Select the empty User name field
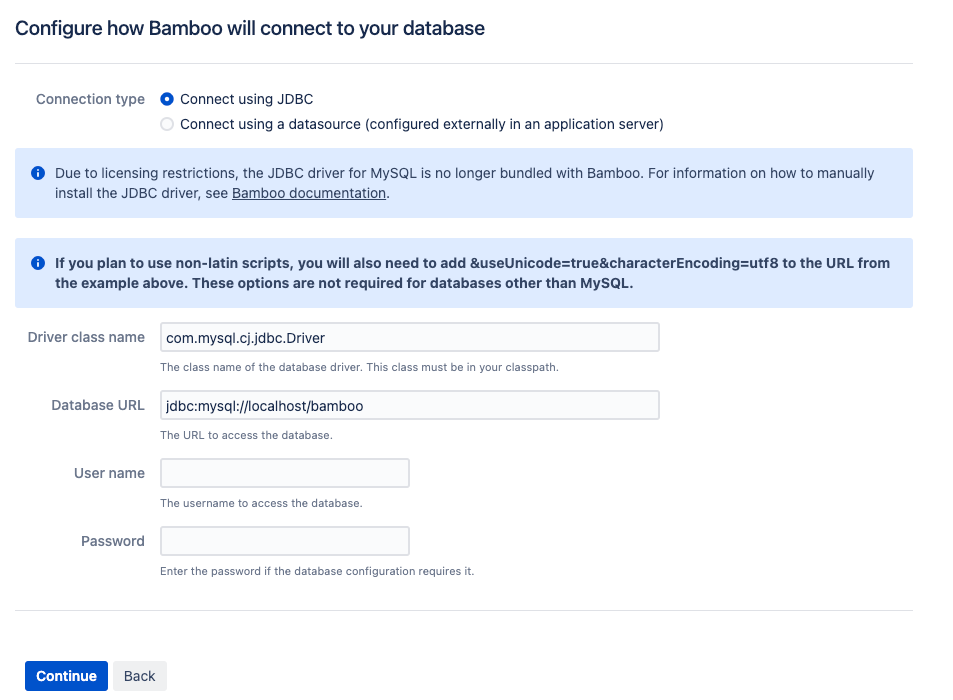The image size is (953, 700). point(284,473)
